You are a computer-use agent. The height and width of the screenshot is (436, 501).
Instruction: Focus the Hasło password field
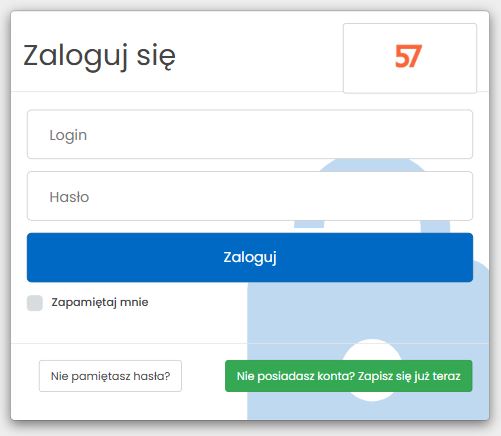pyautogui.click(x=250, y=196)
